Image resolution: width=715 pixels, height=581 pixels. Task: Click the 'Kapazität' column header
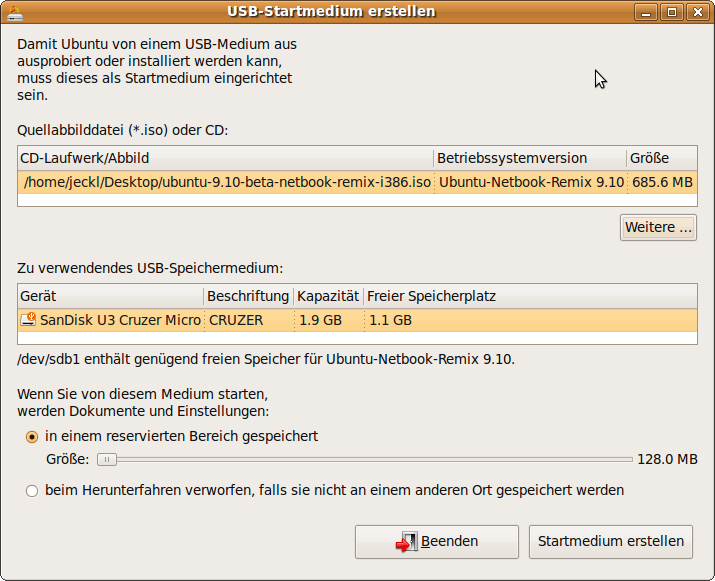click(328, 296)
